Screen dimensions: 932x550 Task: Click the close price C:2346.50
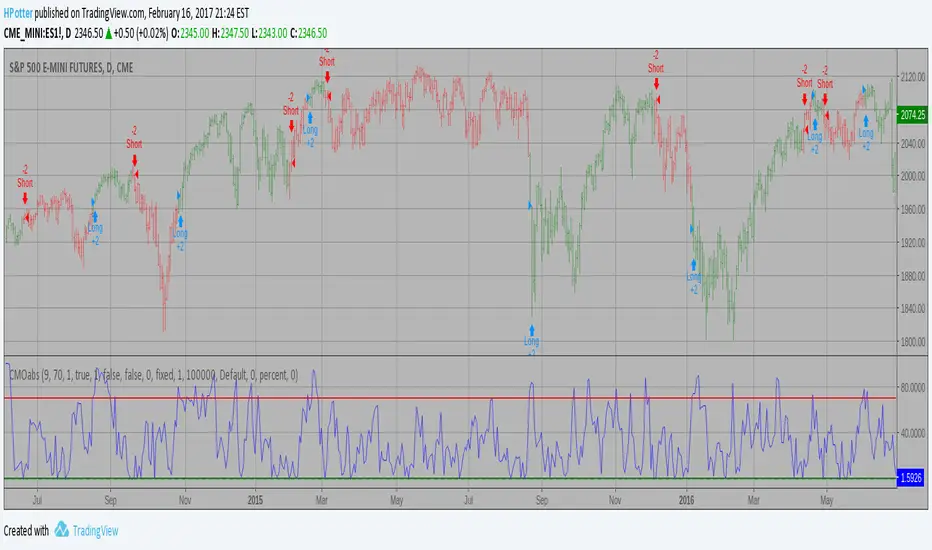308,33
